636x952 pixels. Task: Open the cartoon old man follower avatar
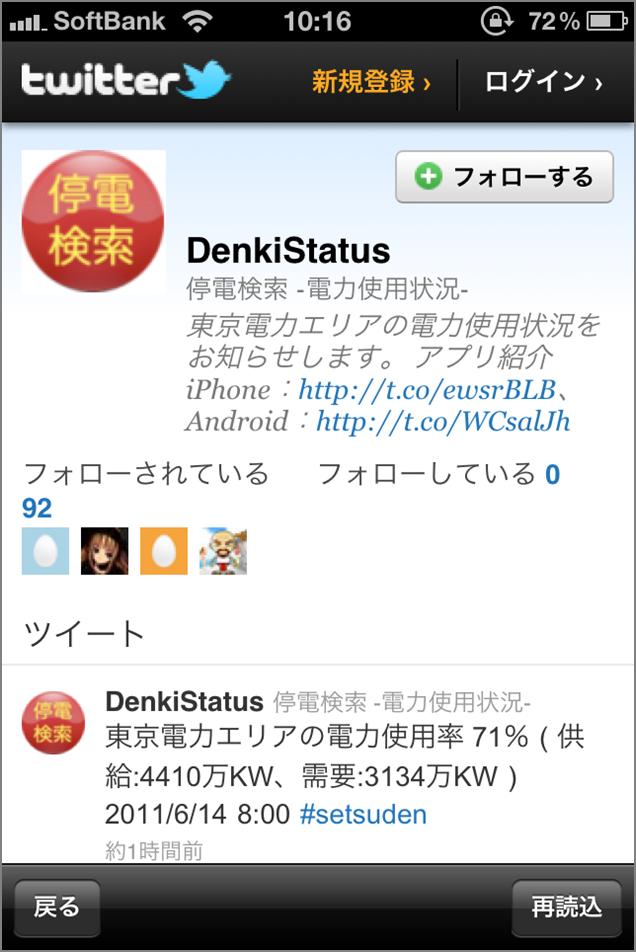click(223, 551)
